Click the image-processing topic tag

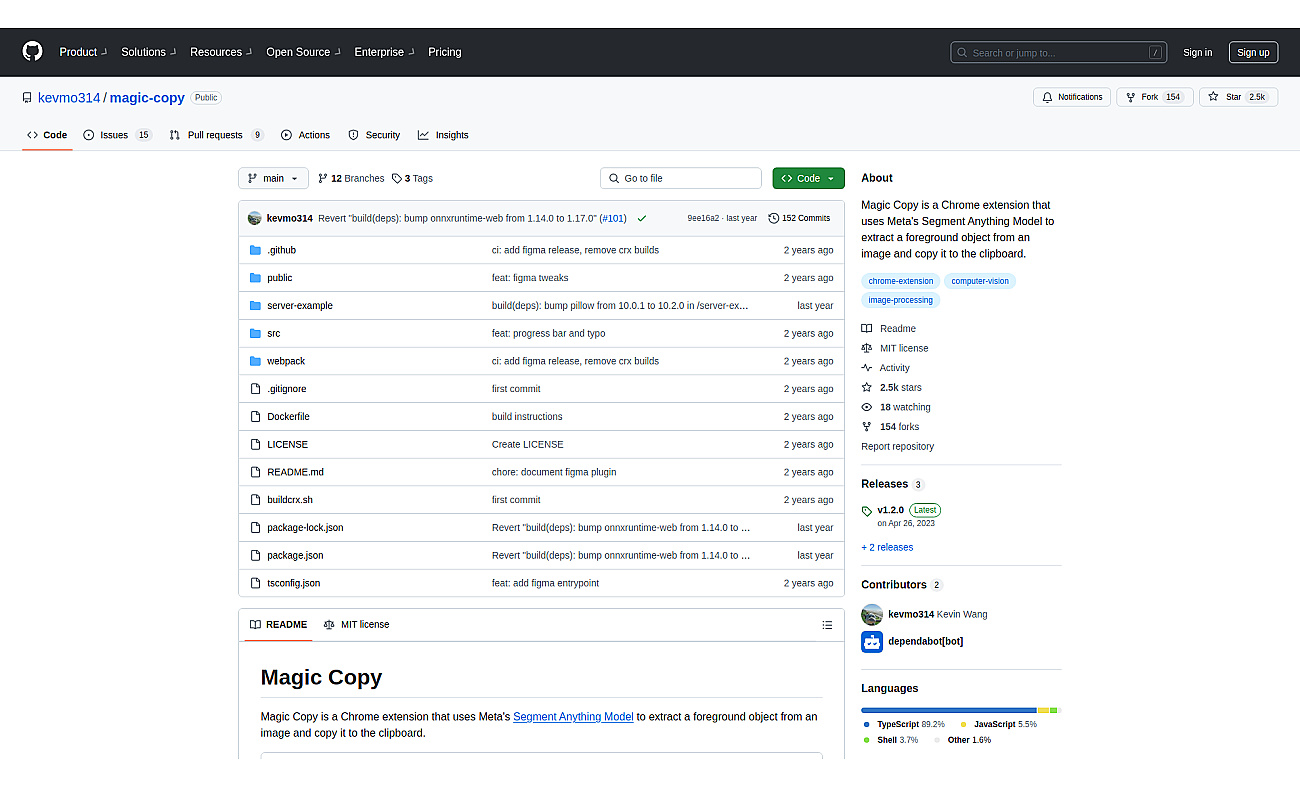click(900, 300)
